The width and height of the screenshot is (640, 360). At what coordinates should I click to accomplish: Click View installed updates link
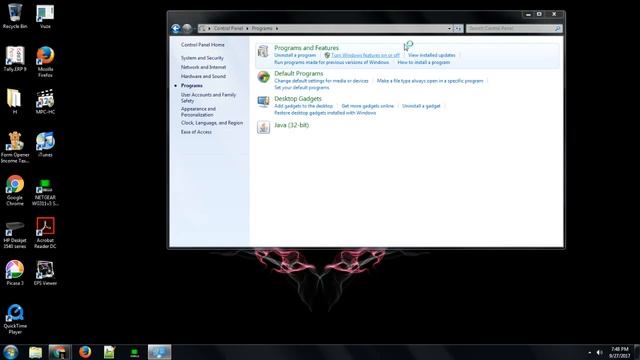click(x=431, y=55)
